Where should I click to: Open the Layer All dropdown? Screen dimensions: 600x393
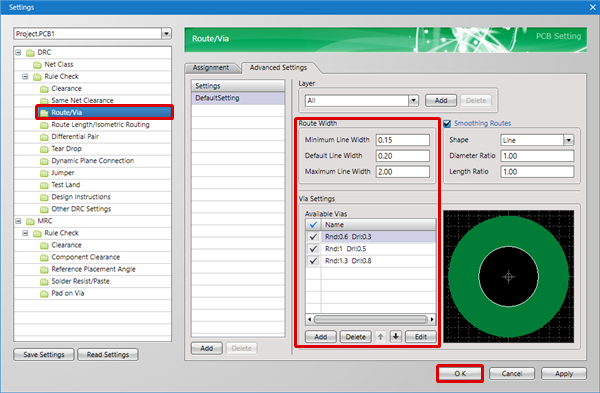(413, 101)
